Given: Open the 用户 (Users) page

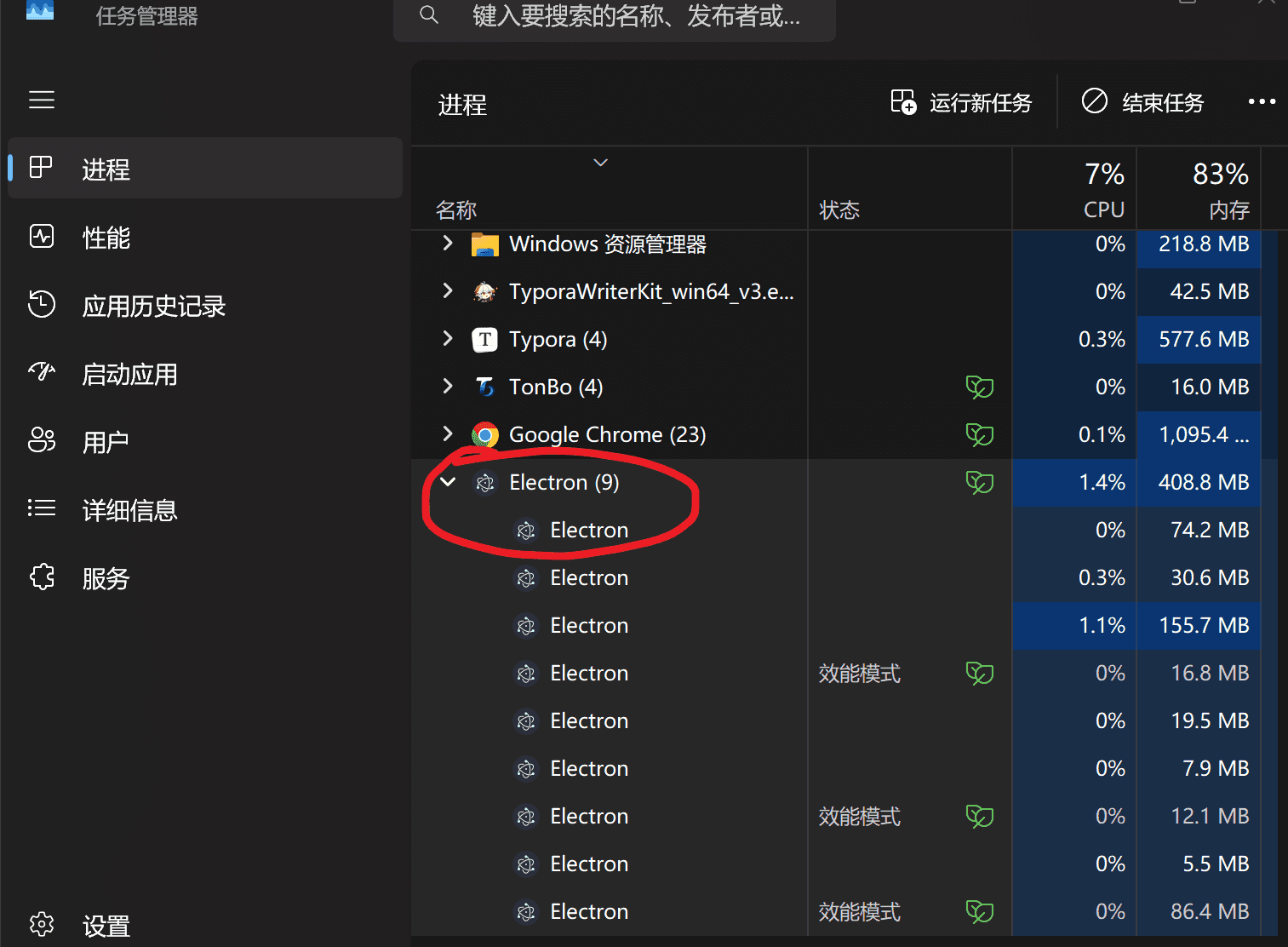Looking at the screenshot, I should 205,441.
